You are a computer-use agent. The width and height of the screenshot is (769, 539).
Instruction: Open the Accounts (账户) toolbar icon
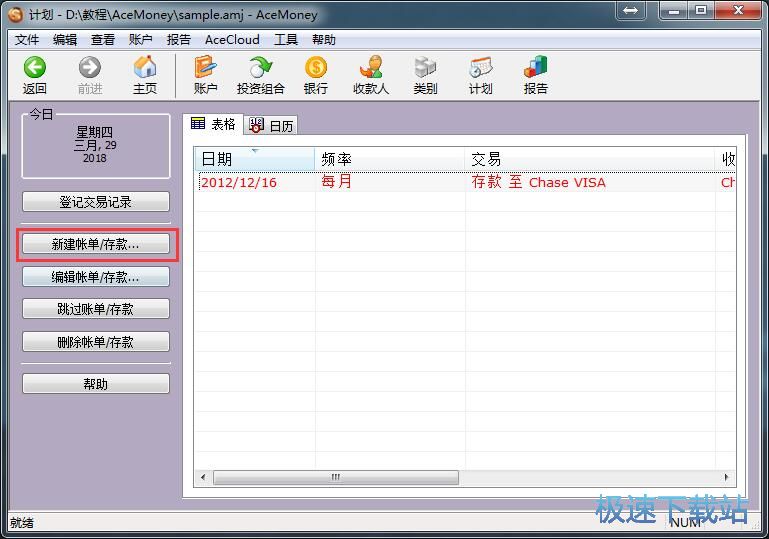click(205, 68)
